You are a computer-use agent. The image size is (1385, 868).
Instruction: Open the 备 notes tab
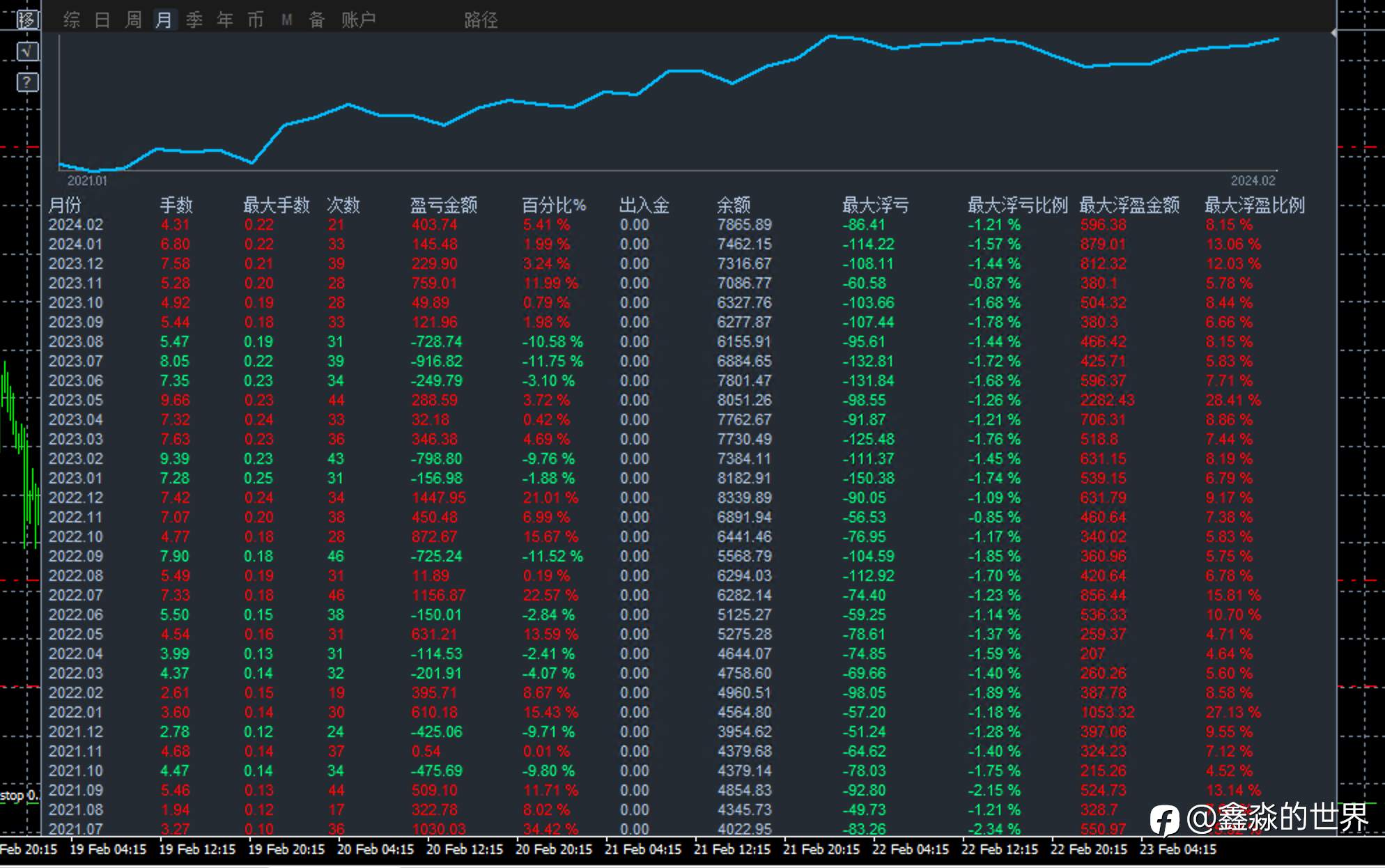tap(317, 20)
